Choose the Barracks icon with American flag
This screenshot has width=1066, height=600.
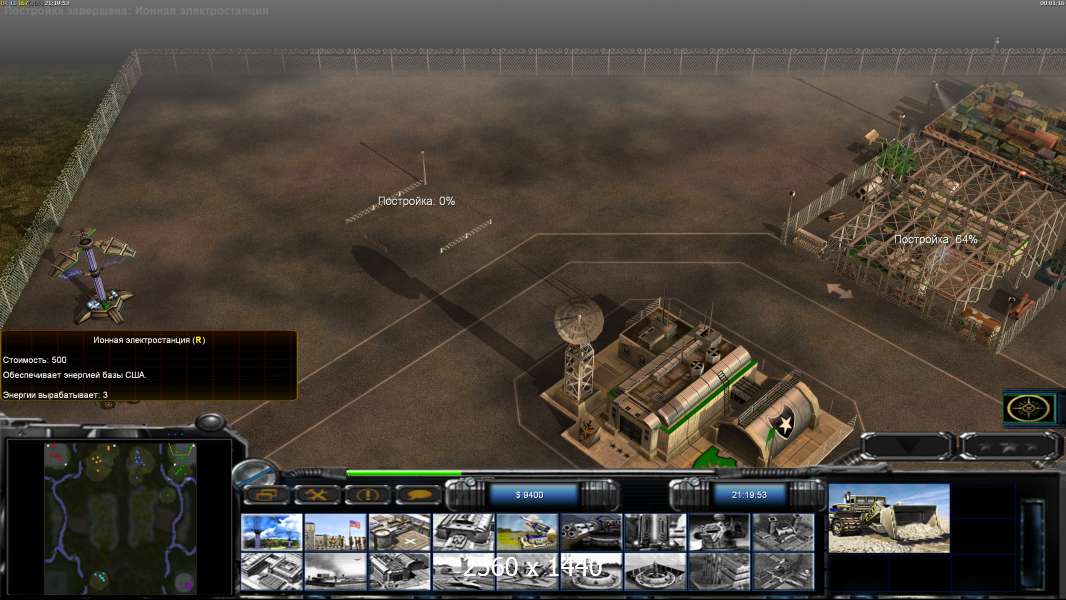click(336, 531)
